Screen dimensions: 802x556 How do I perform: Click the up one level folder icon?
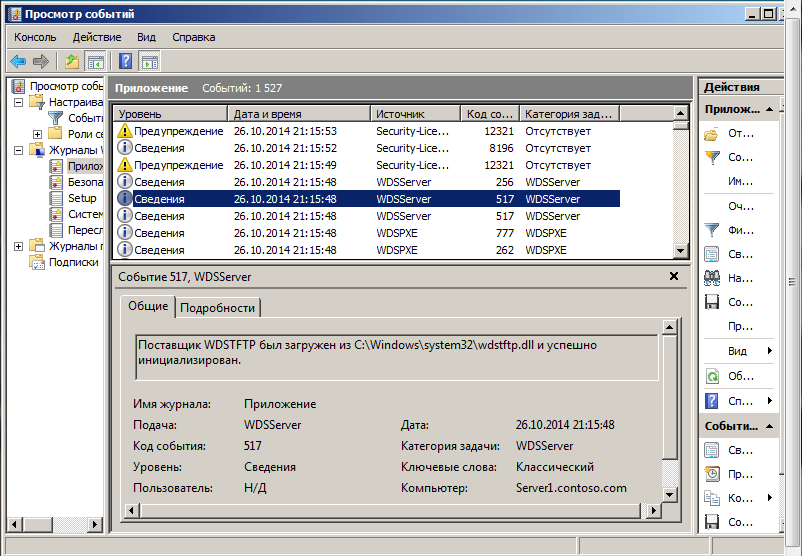pos(72,62)
